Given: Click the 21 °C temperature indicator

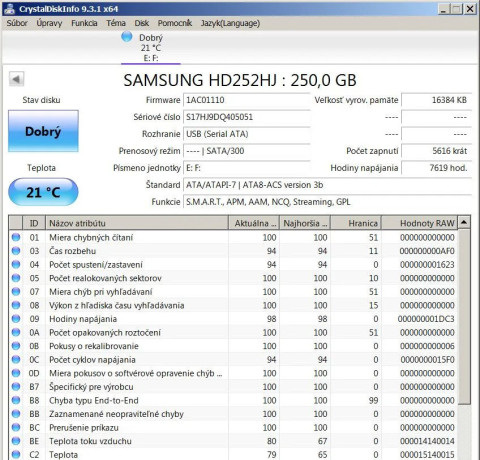Looking at the screenshot, I should pyautogui.click(x=43, y=192).
